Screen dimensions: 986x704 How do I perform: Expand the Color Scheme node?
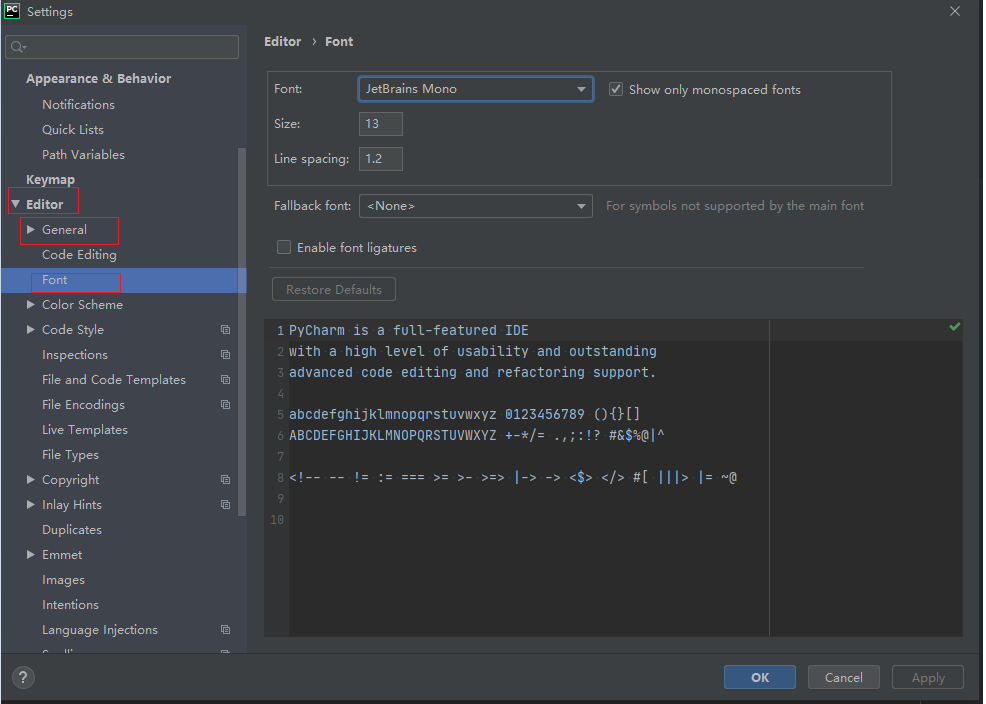[x=30, y=304]
